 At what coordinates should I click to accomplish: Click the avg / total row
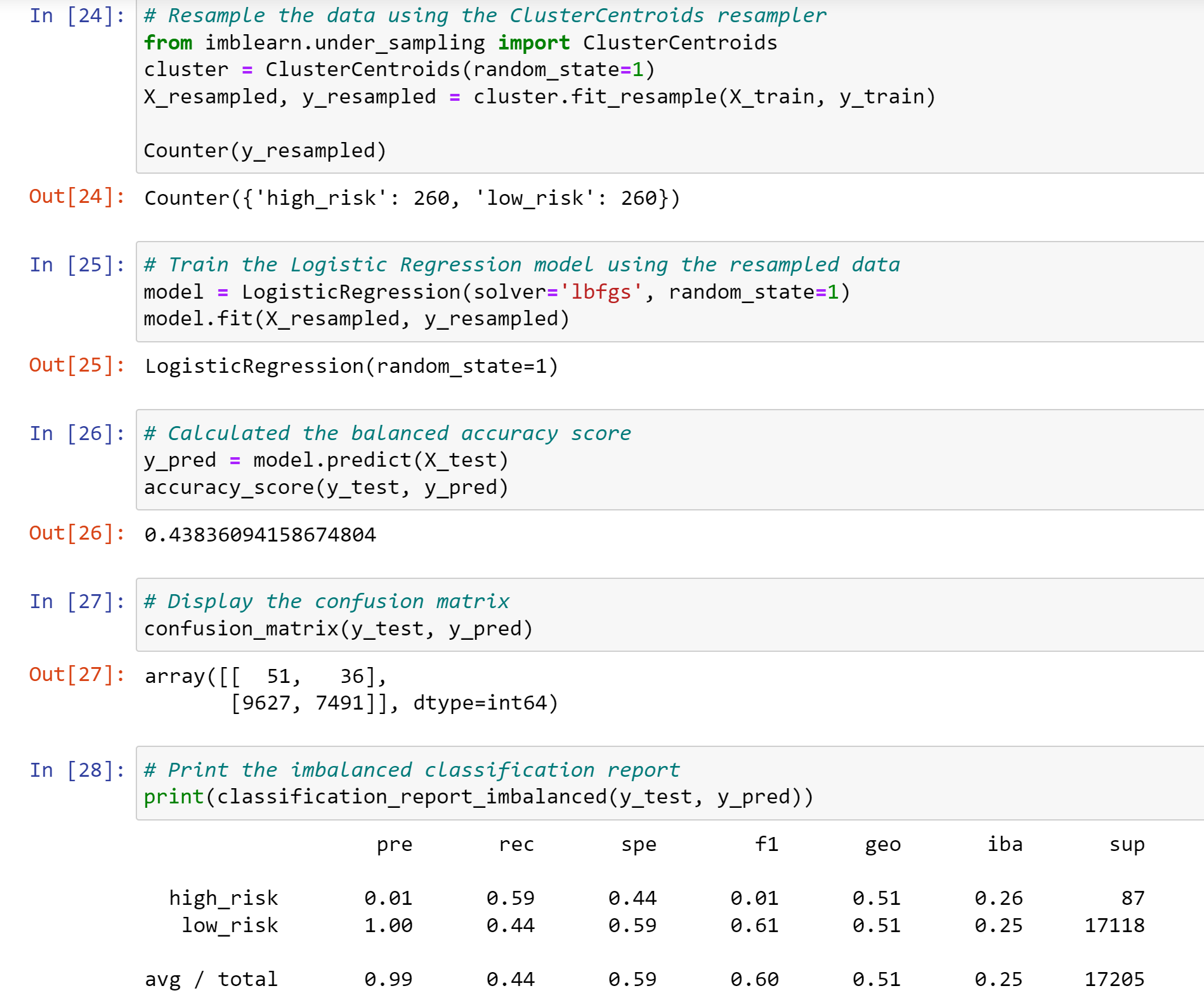click(571, 978)
